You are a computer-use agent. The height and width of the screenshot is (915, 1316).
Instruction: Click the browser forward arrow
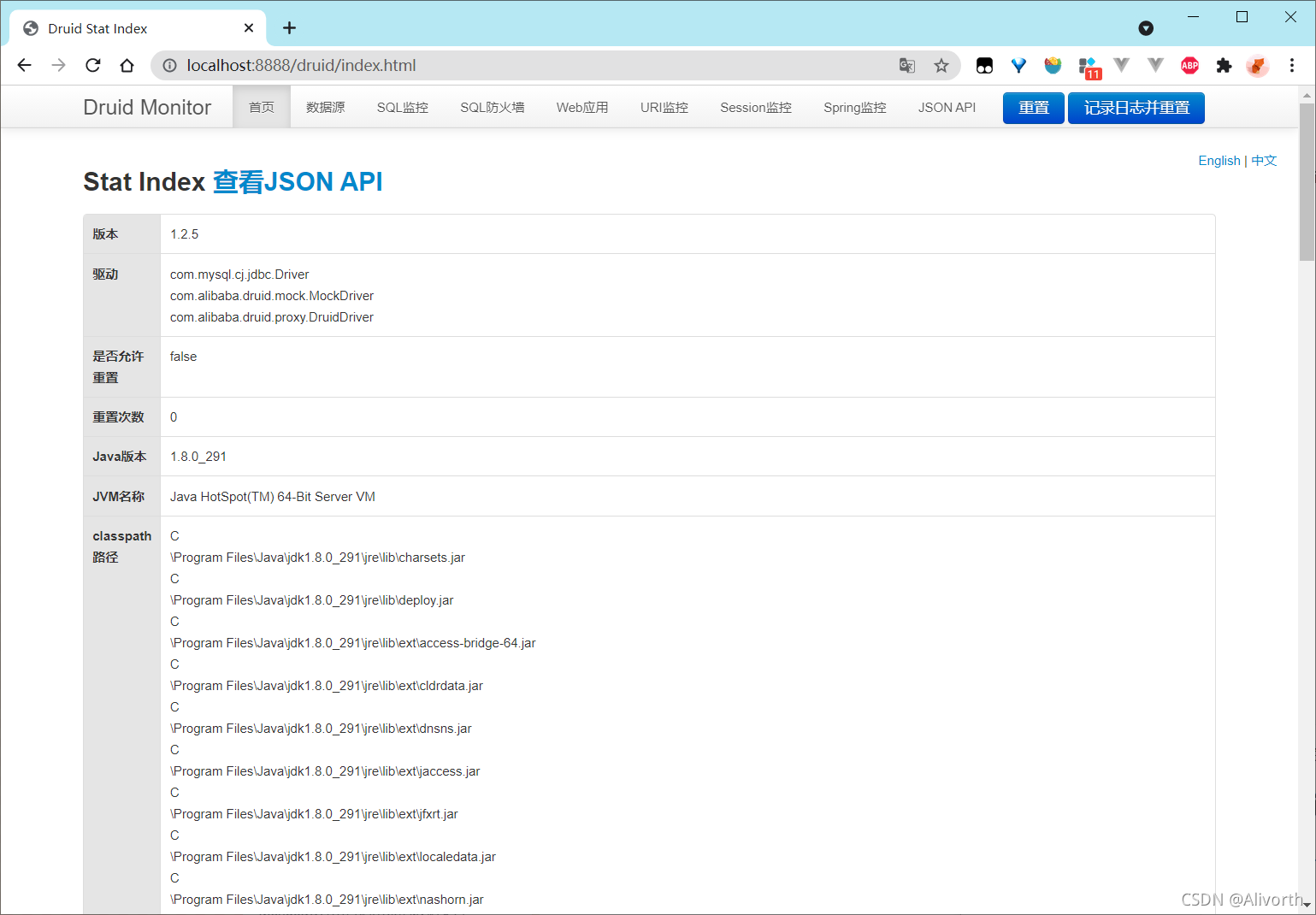pos(58,65)
